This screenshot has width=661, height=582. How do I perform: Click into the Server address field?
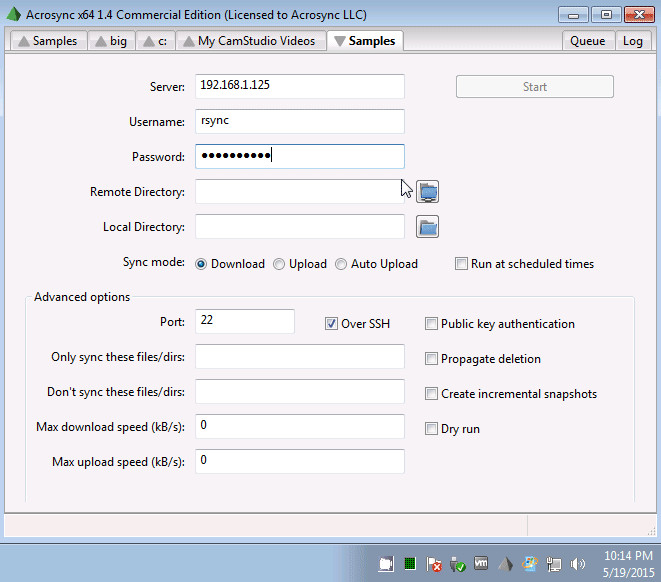coord(300,86)
